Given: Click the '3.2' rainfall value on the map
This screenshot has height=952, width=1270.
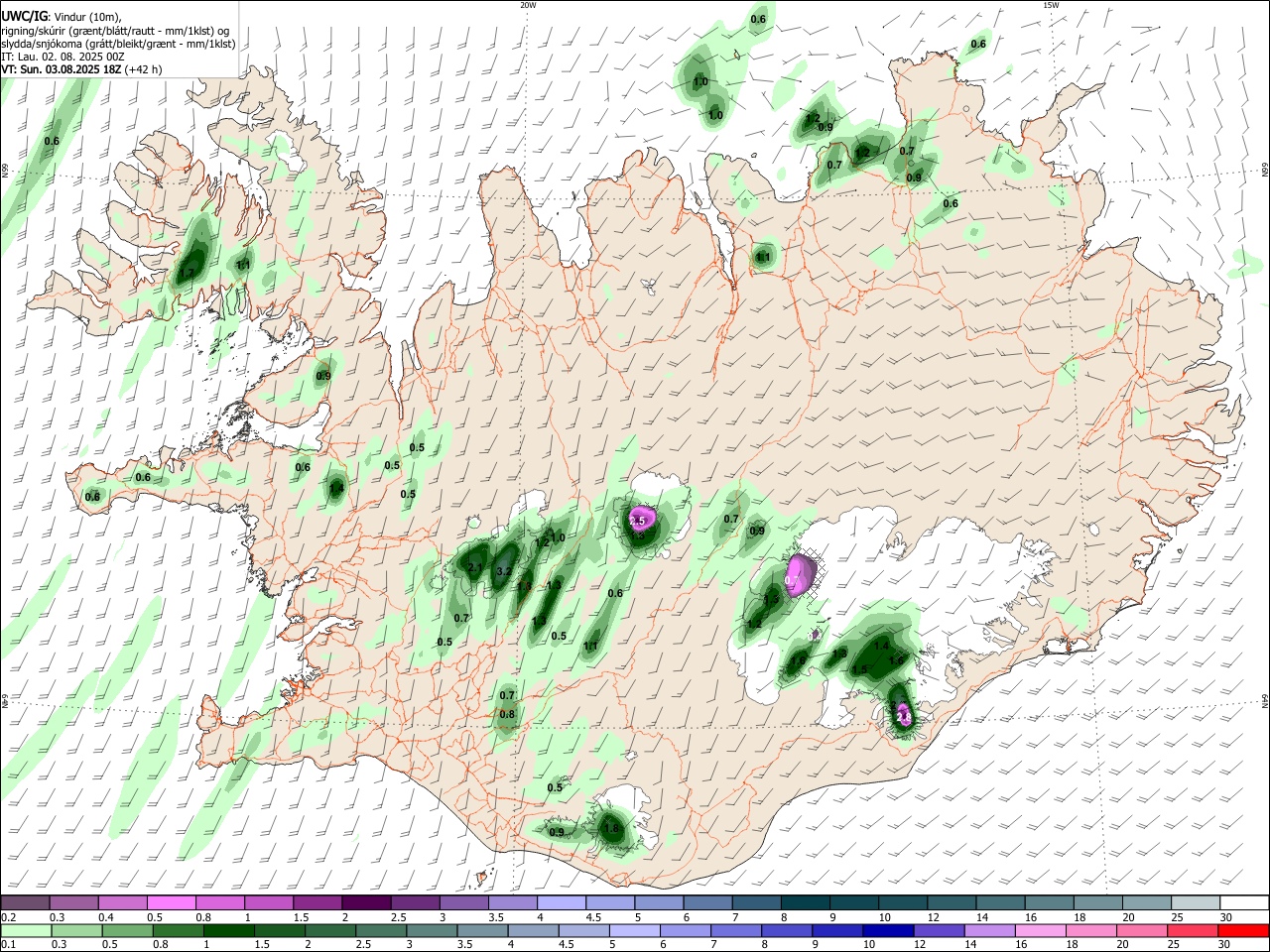Looking at the screenshot, I should tap(503, 571).
